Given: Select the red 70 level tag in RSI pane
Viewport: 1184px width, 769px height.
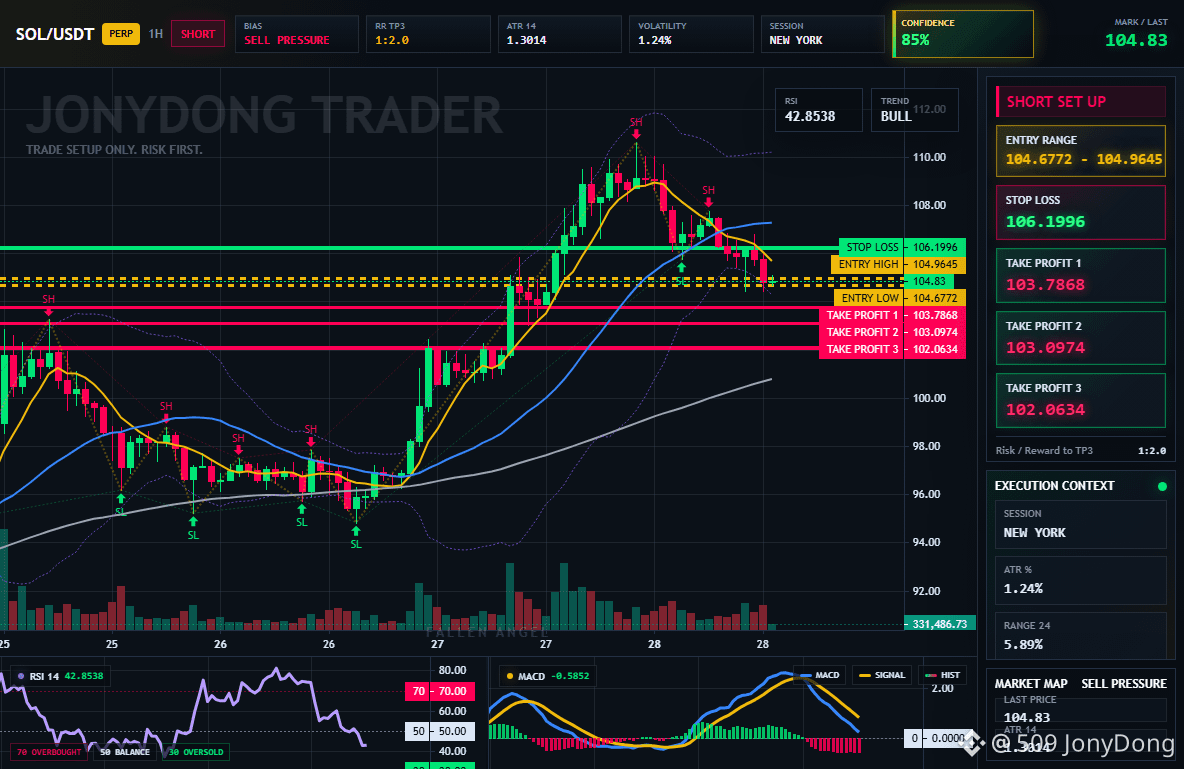Looking at the screenshot, I should (x=439, y=691).
